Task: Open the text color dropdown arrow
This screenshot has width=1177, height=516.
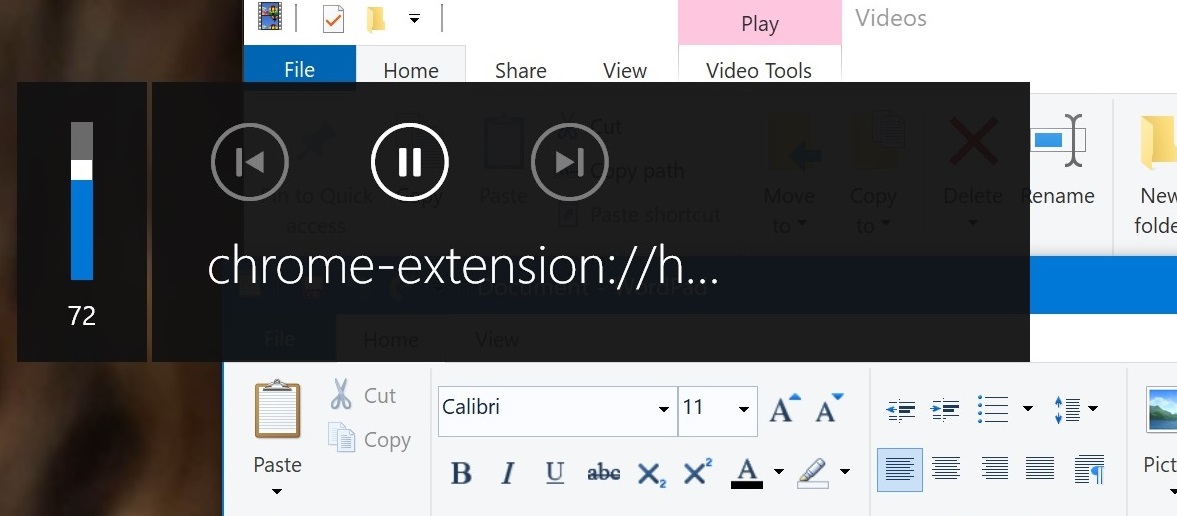Action: click(778, 472)
